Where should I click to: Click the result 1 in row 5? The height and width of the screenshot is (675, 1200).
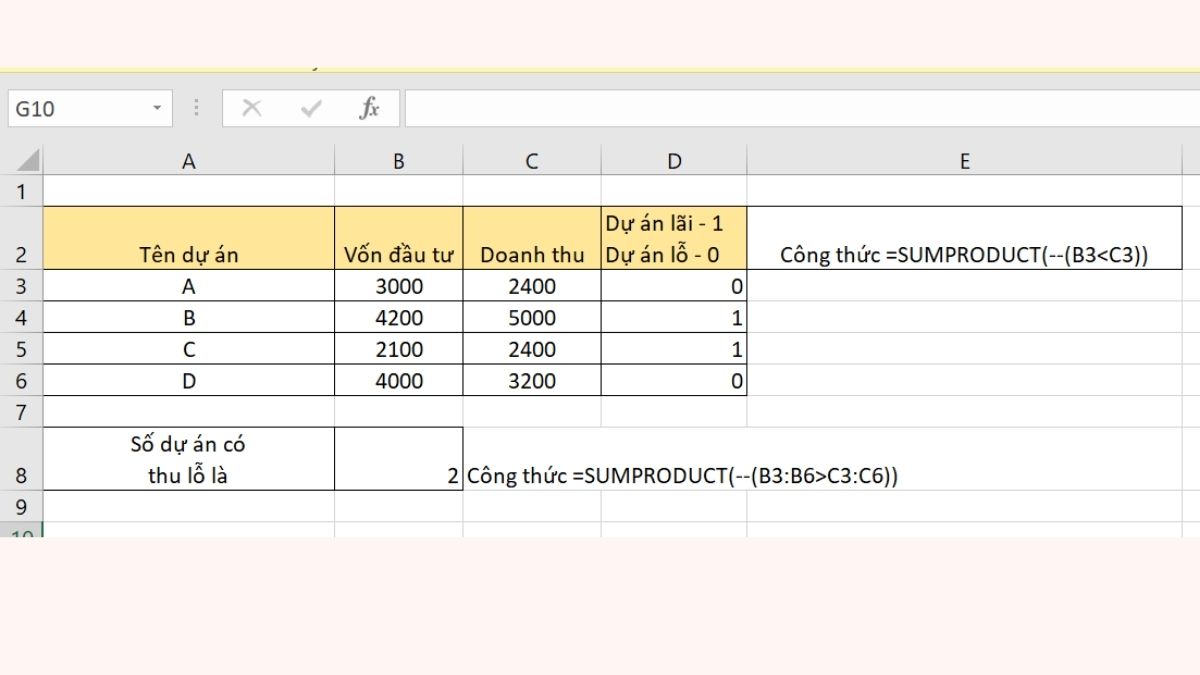click(674, 349)
